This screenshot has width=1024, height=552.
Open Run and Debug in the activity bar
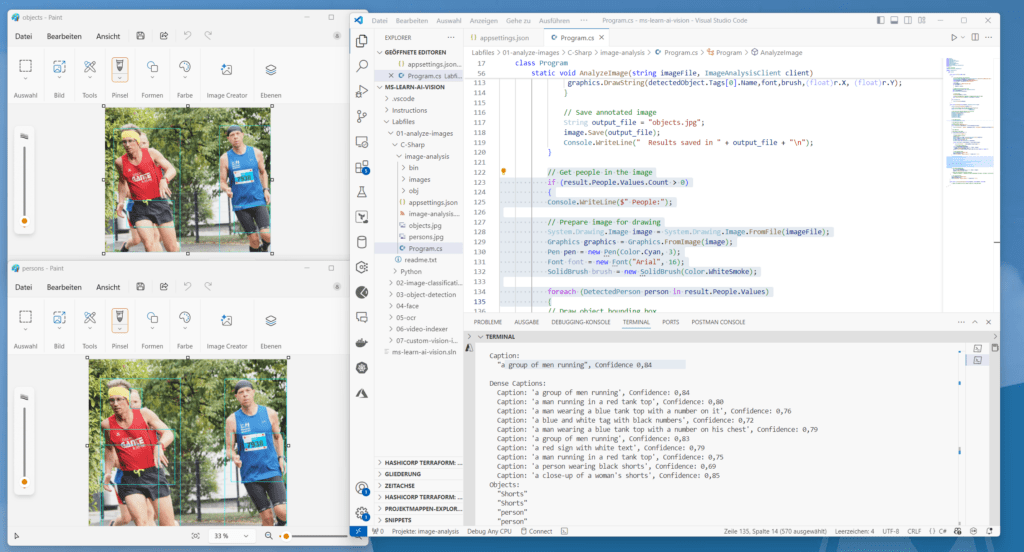click(x=362, y=91)
